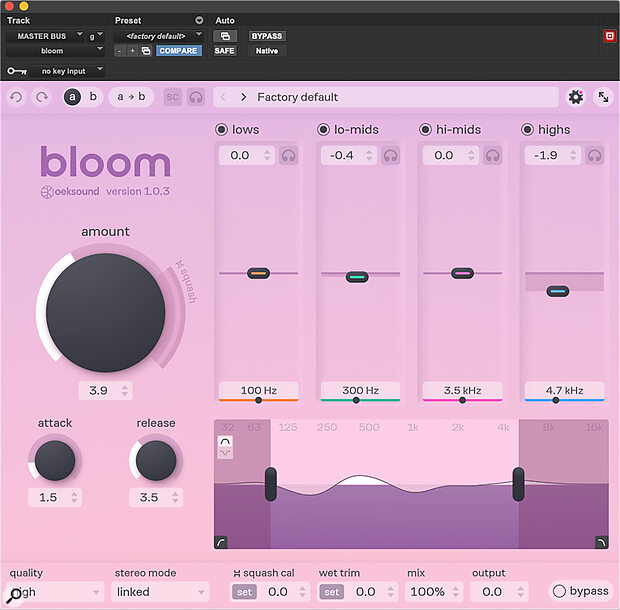
Task: Click the squash cal set button
Action: pyautogui.click(x=244, y=592)
